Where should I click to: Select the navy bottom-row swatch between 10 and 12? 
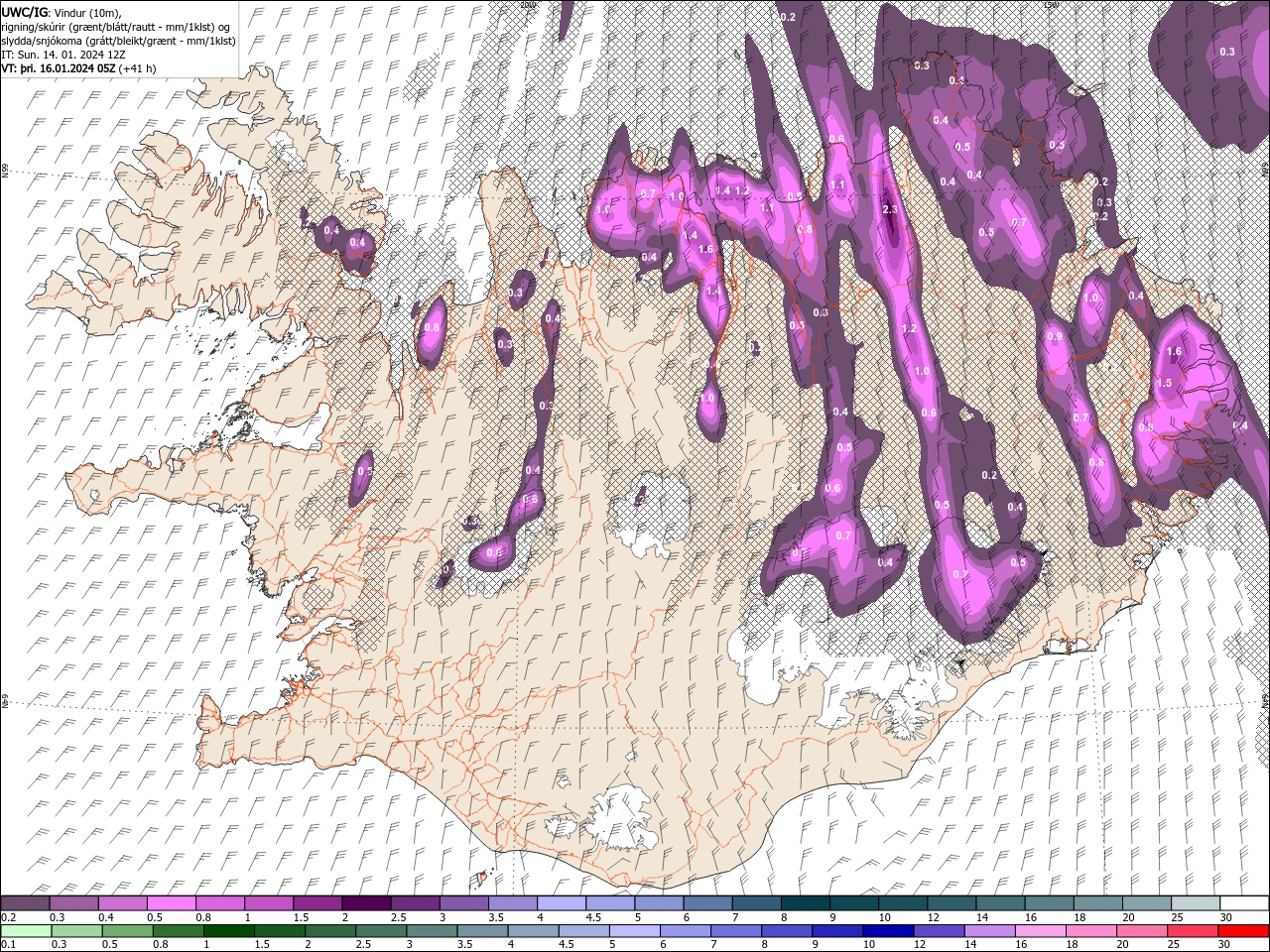click(888, 931)
